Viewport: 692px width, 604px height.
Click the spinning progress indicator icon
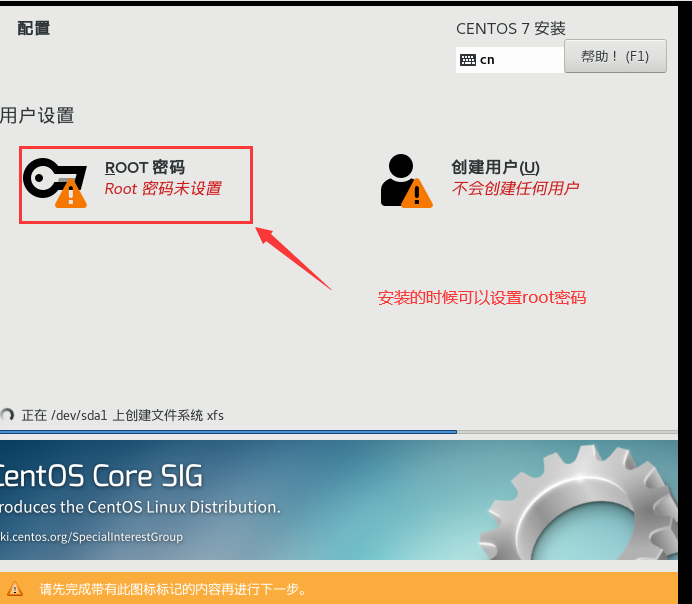7,415
